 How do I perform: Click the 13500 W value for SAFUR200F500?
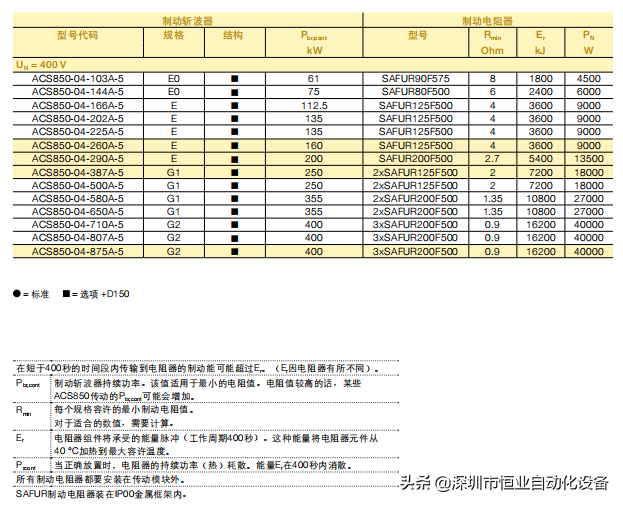pyautogui.click(x=589, y=159)
